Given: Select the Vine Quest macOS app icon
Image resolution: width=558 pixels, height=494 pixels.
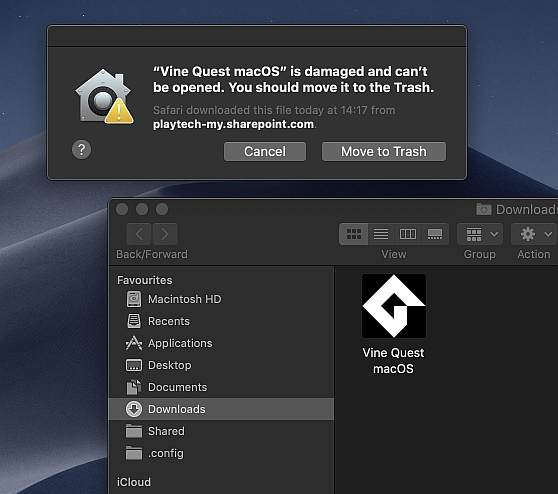Looking at the screenshot, I should coord(394,306).
